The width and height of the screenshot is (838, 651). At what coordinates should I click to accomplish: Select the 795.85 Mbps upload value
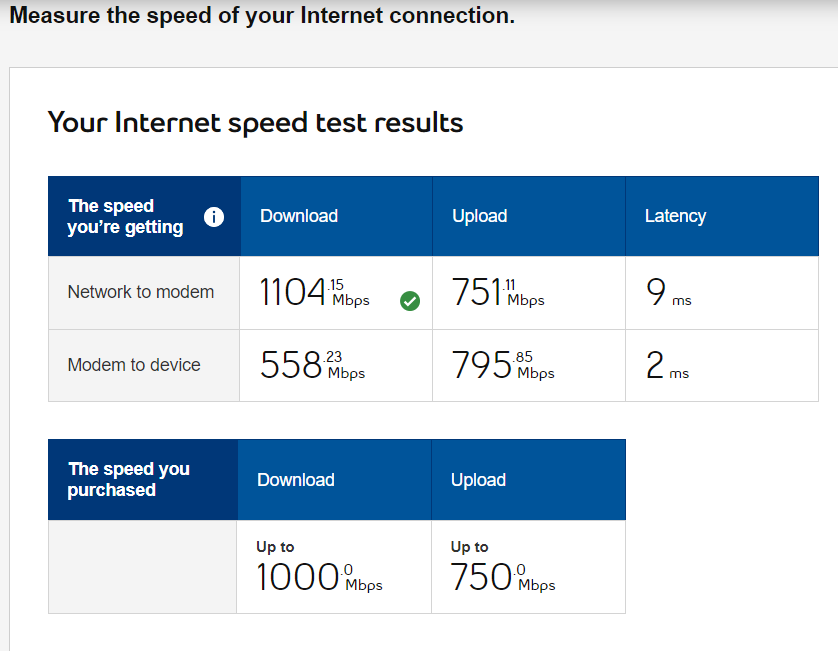point(502,365)
